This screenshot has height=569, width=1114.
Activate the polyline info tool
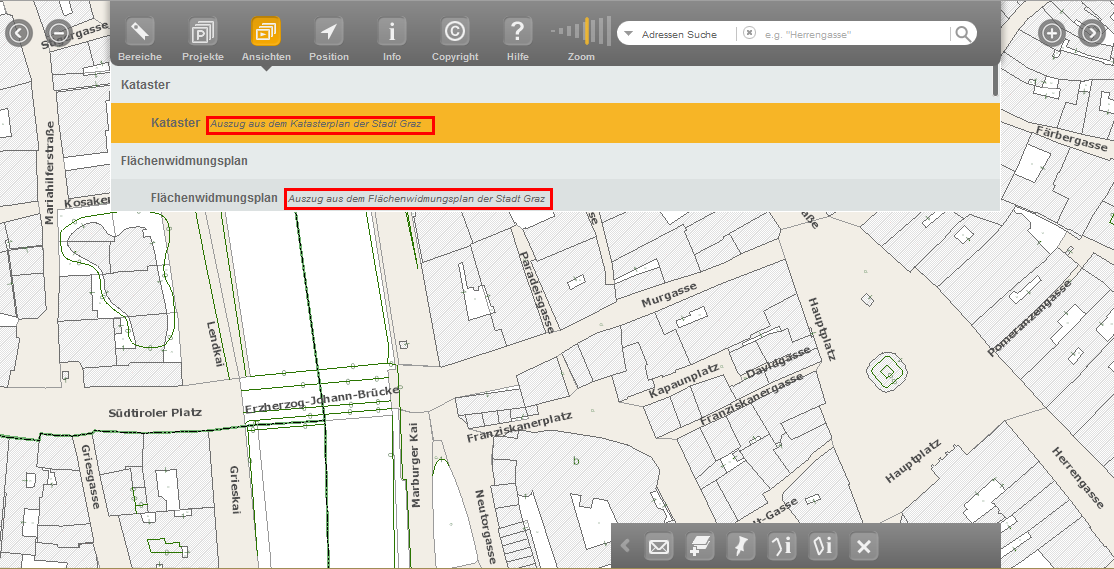pyautogui.click(x=782, y=547)
